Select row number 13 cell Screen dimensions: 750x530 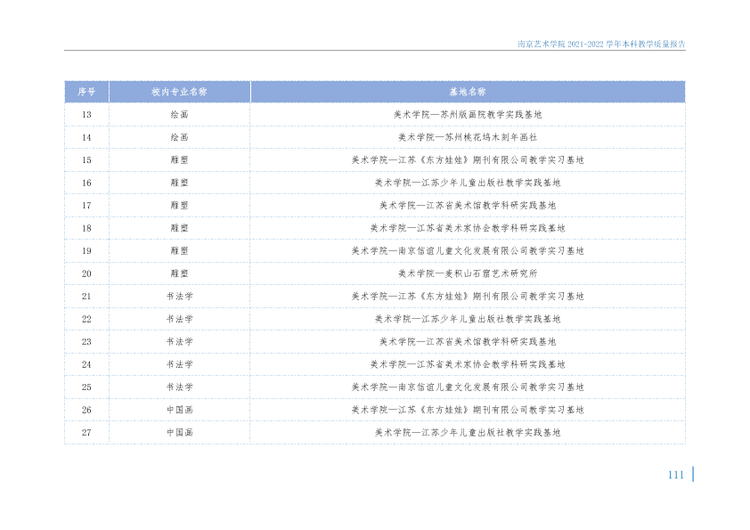click(87, 115)
